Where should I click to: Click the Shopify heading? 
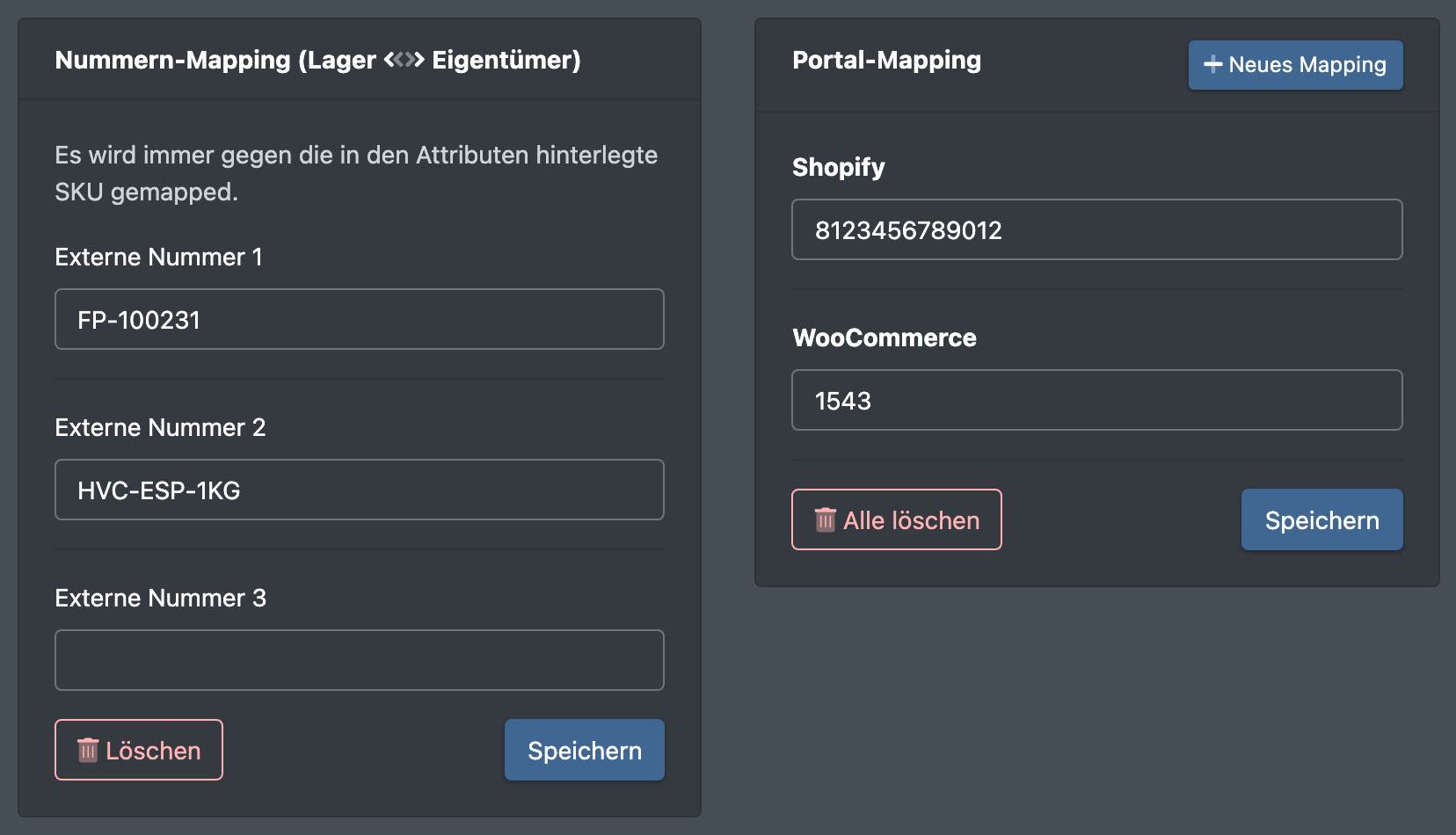click(838, 167)
